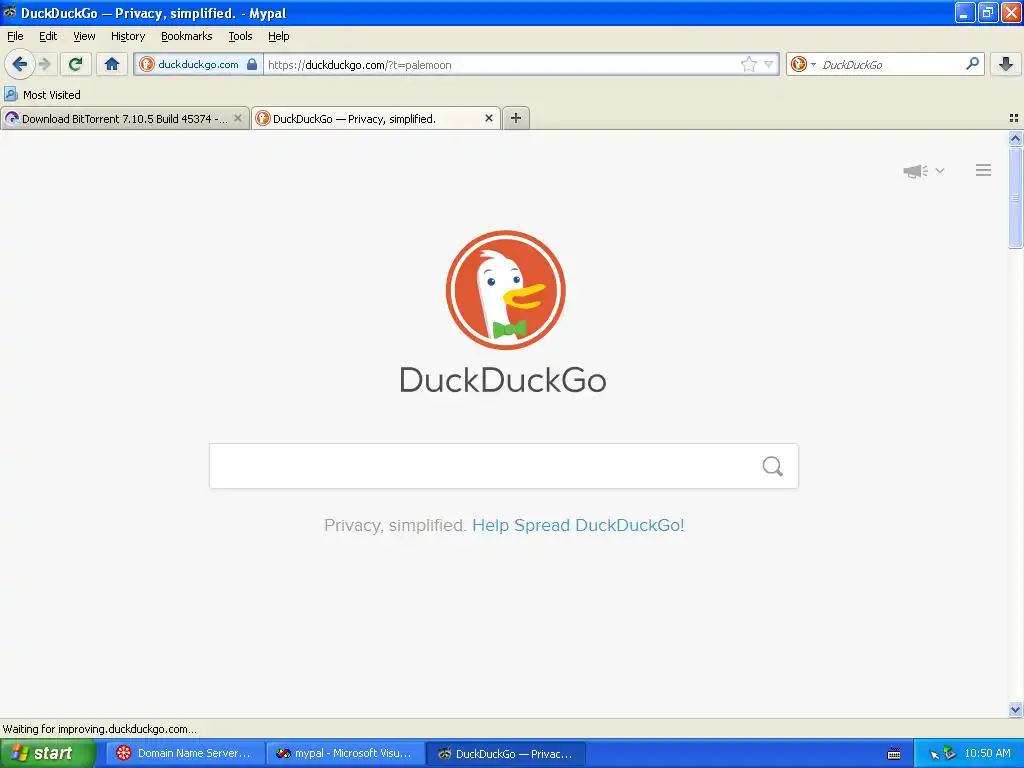This screenshot has width=1024, height=768.
Task: Switch to Domain Name Server taskbar window
Action: click(185, 753)
